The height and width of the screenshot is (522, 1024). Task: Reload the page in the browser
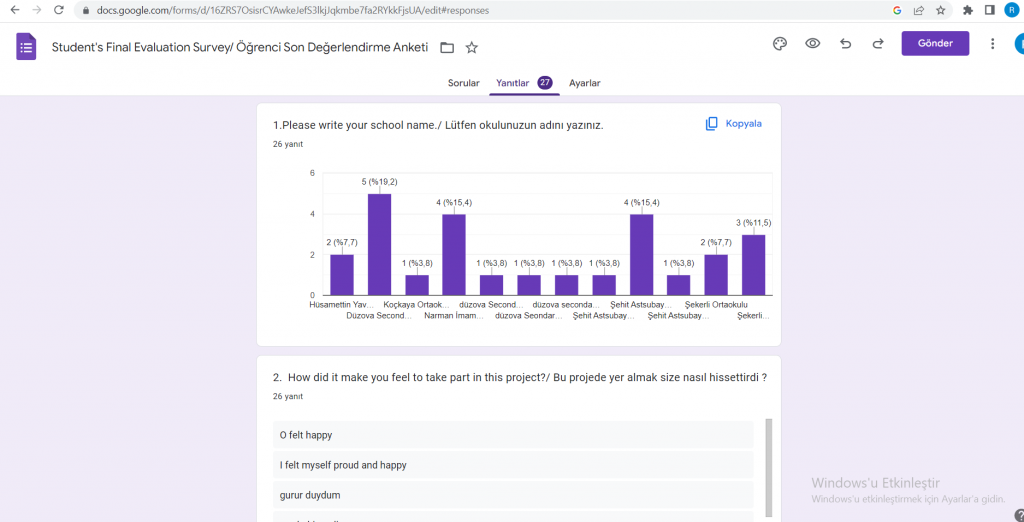59,10
